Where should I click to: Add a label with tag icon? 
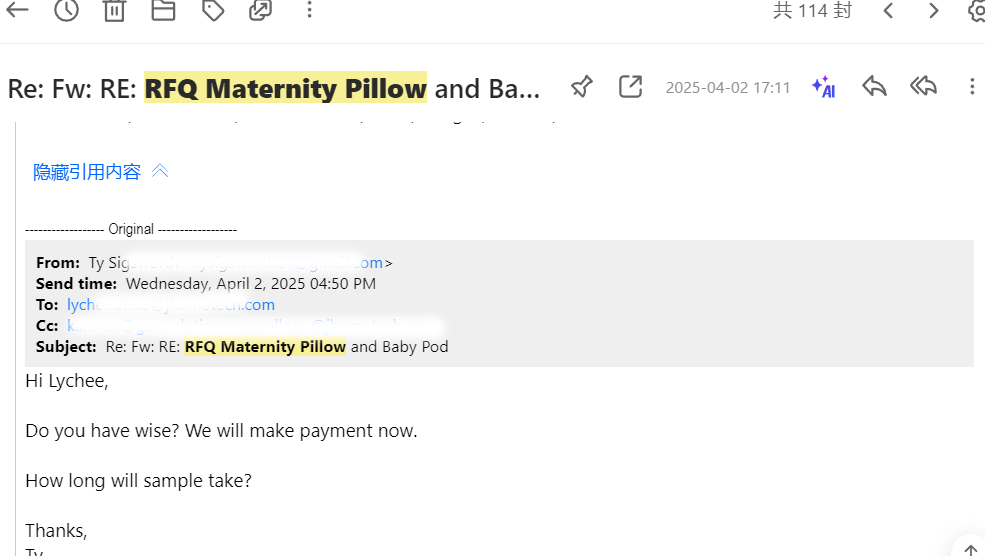(212, 10)
